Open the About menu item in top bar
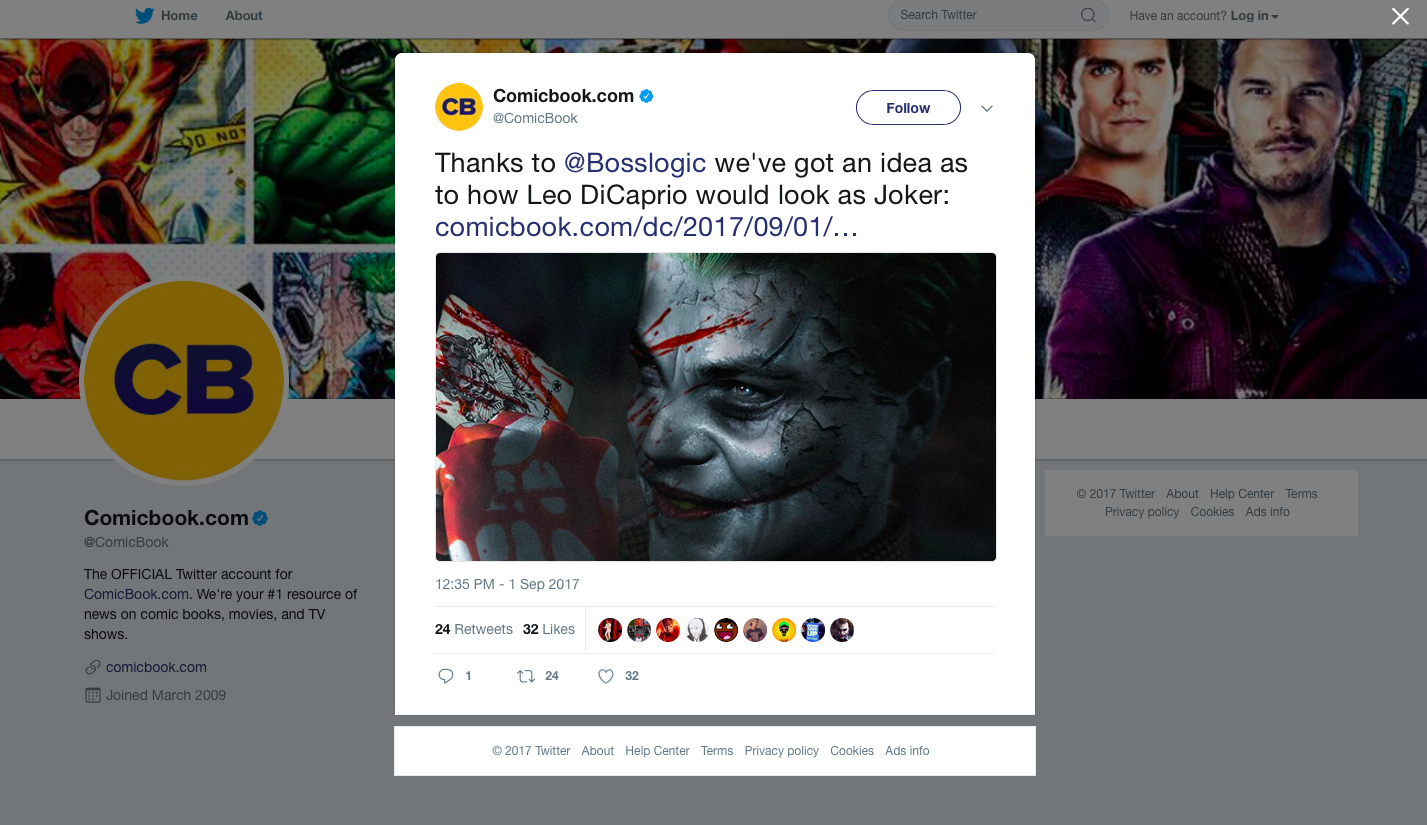This screenshot has height=825, width=1427. click(x=244, y=16)
